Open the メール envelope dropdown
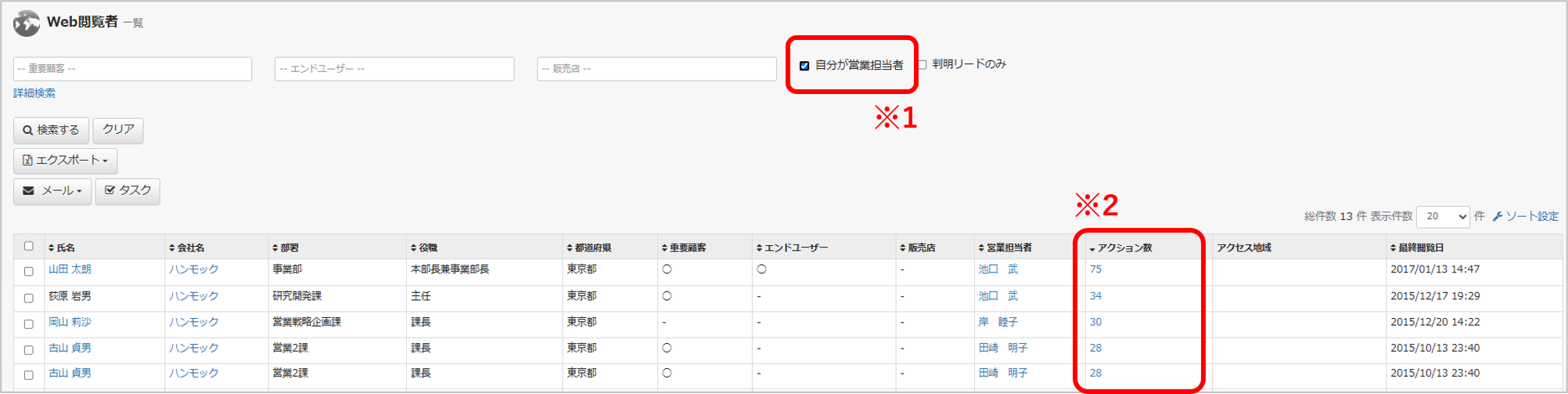 point(52,191)
